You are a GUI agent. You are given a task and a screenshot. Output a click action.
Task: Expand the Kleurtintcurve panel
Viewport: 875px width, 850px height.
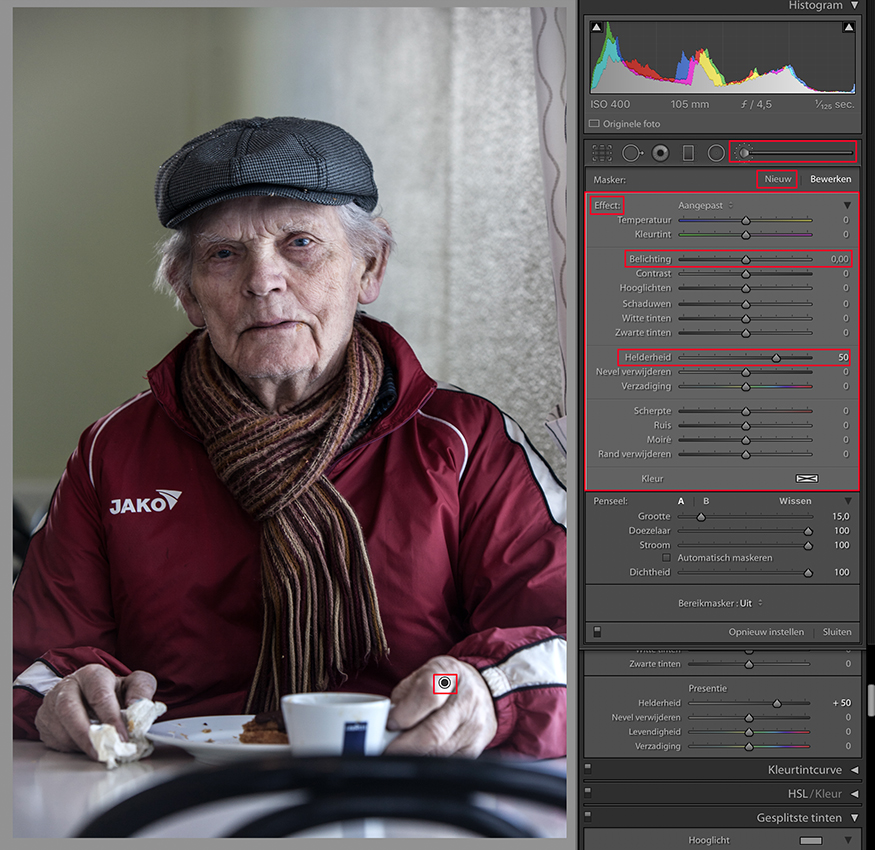tap(854, 770)
